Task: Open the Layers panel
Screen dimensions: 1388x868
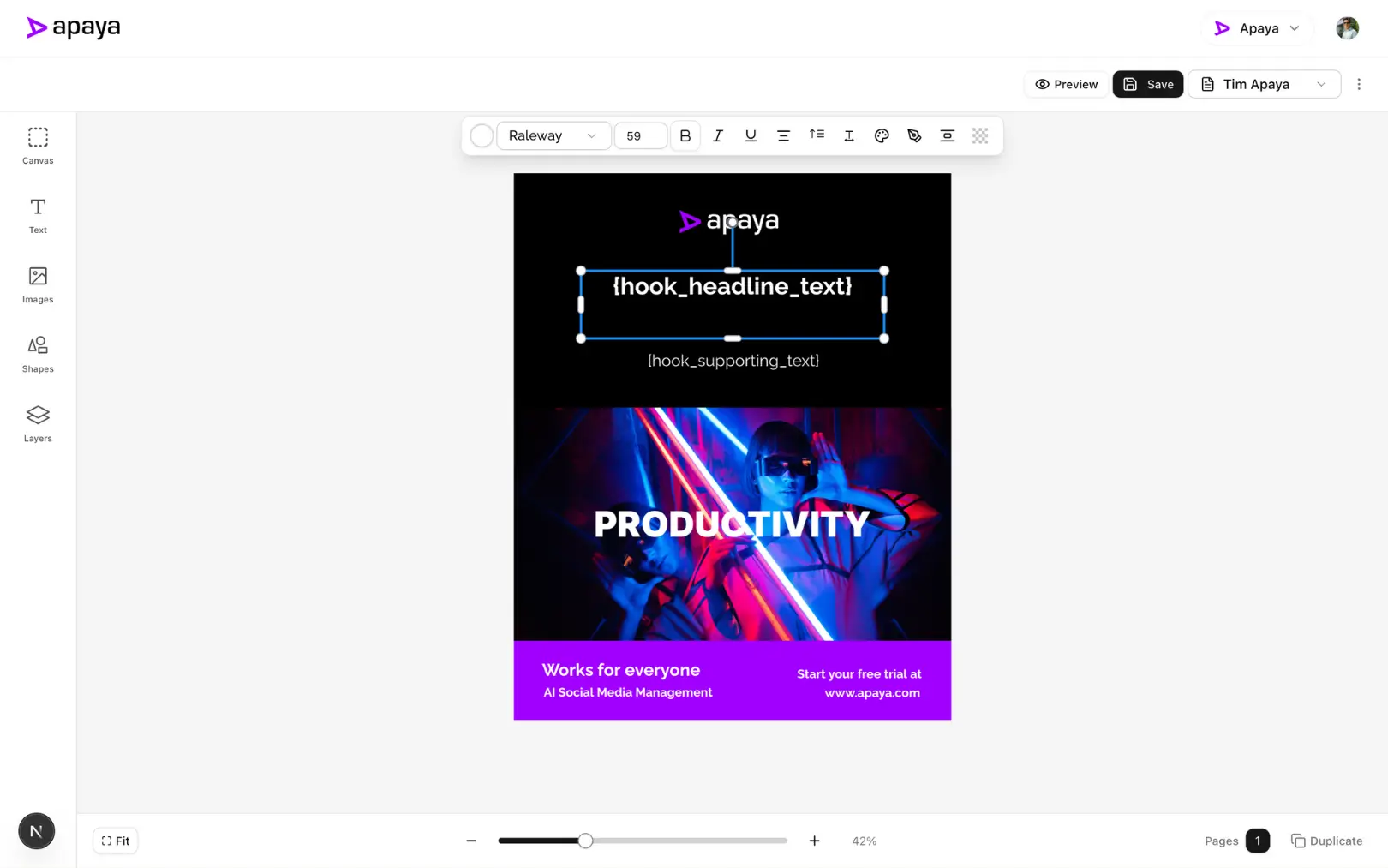Action: coord(38,423)
